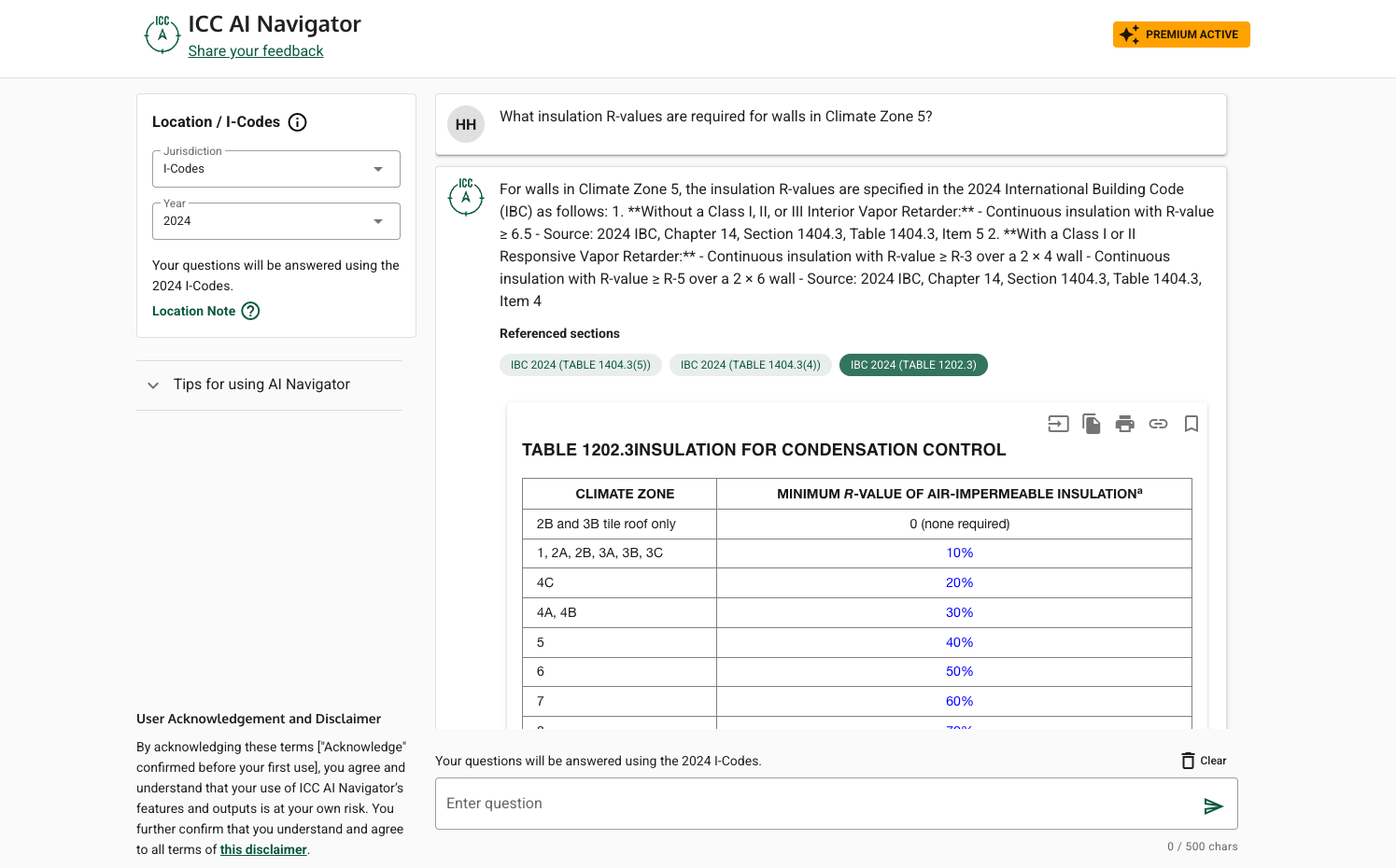Select the IBC 2024 (TABLE 1404.3(4)) reference chip
The image size is (1396, 868).
point(751,365)
